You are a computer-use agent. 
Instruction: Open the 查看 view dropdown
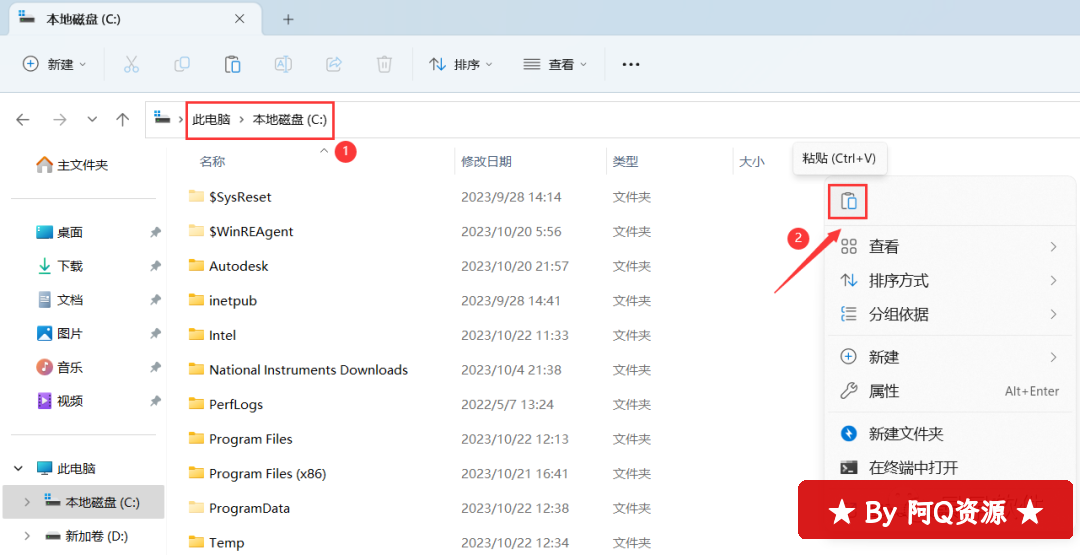[555, 64]
